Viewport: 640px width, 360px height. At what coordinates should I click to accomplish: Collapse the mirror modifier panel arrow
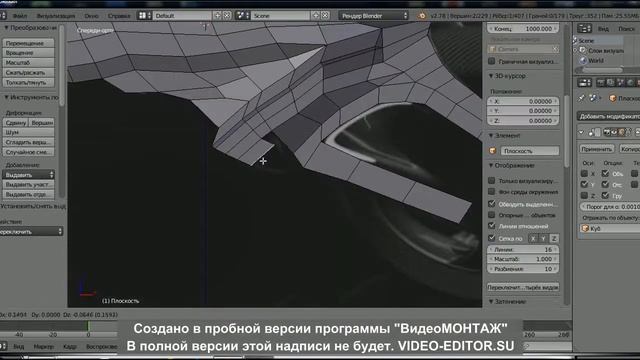coord(581,132)
